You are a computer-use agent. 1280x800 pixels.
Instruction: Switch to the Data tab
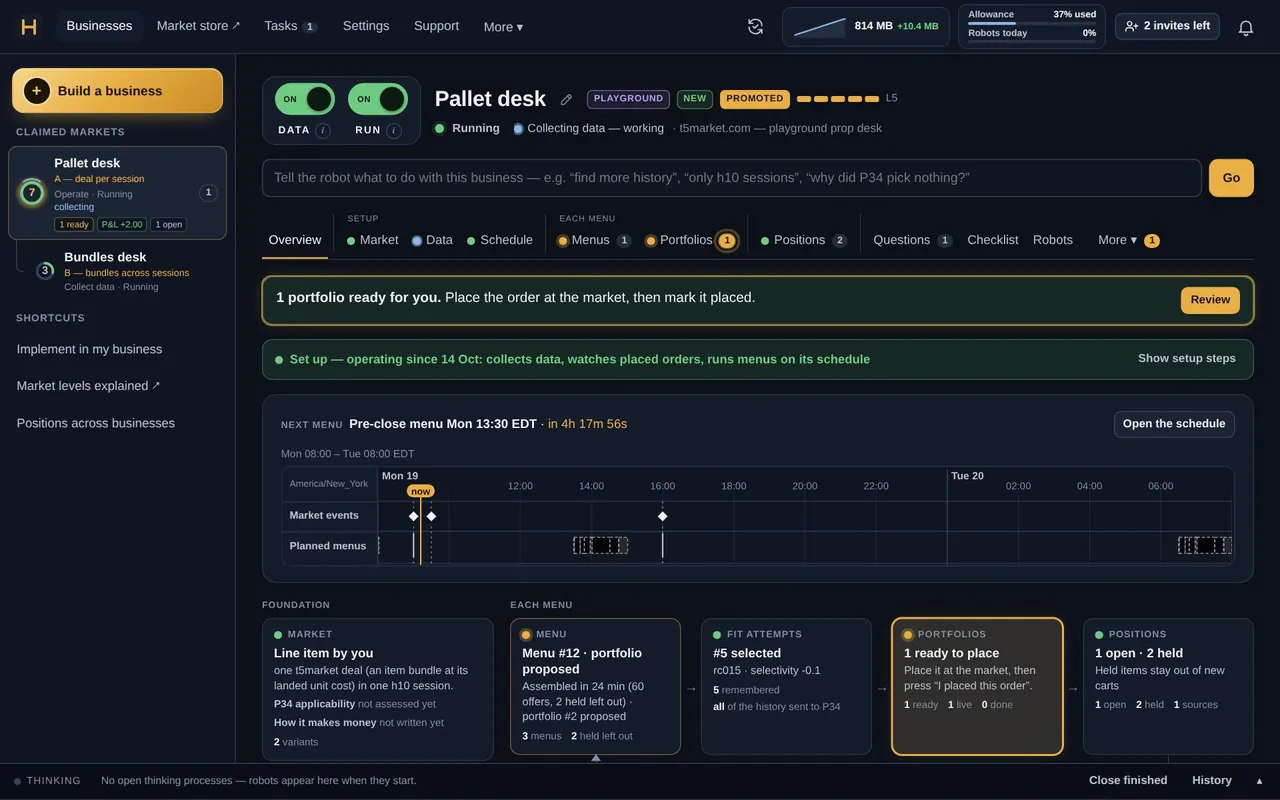[432, 240]
